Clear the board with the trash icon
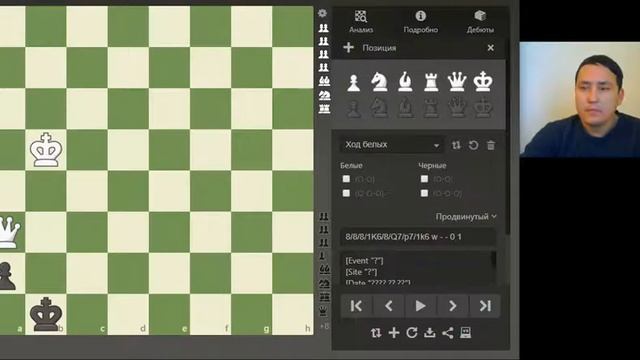 (x=491, y=145)
